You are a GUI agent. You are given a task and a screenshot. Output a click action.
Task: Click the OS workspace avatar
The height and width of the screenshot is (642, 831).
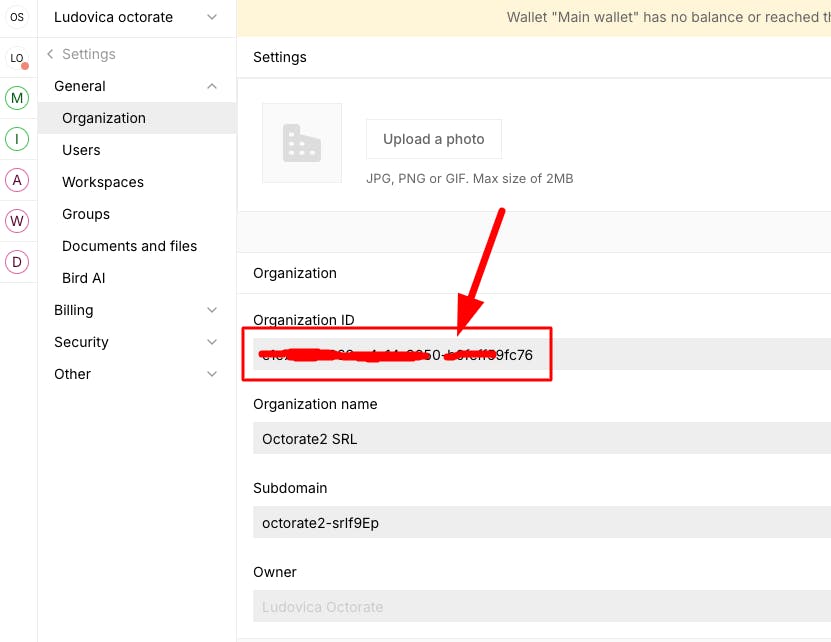(17, 17)
